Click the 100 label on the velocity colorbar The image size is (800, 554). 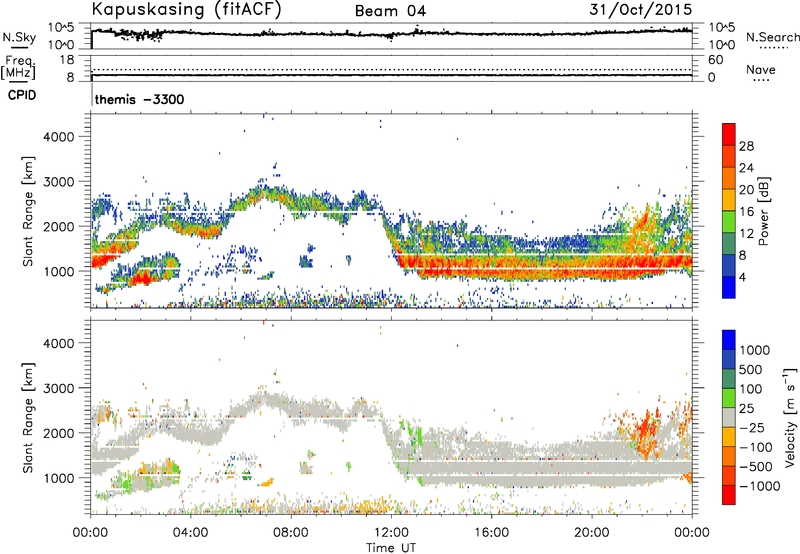(x=750, y=389)
